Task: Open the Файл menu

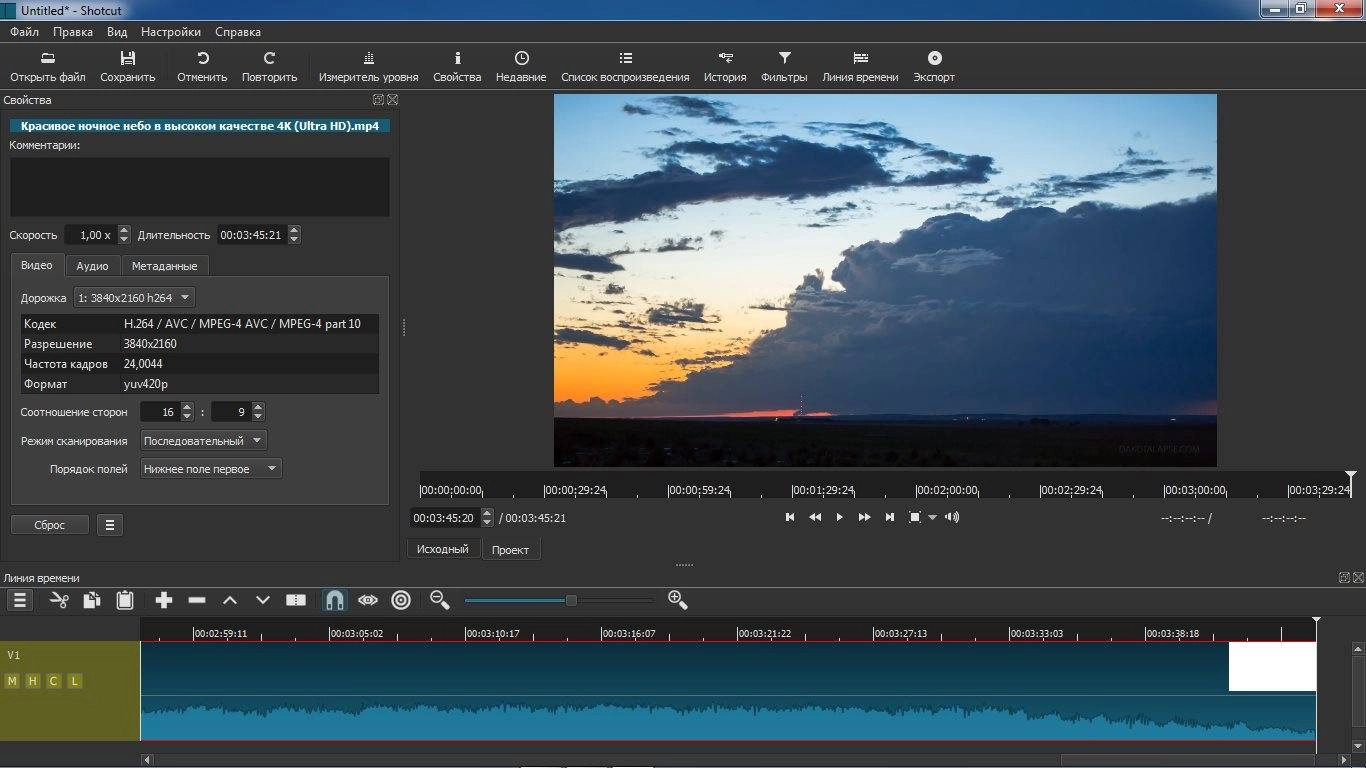Action: click(x=25, y=32)
